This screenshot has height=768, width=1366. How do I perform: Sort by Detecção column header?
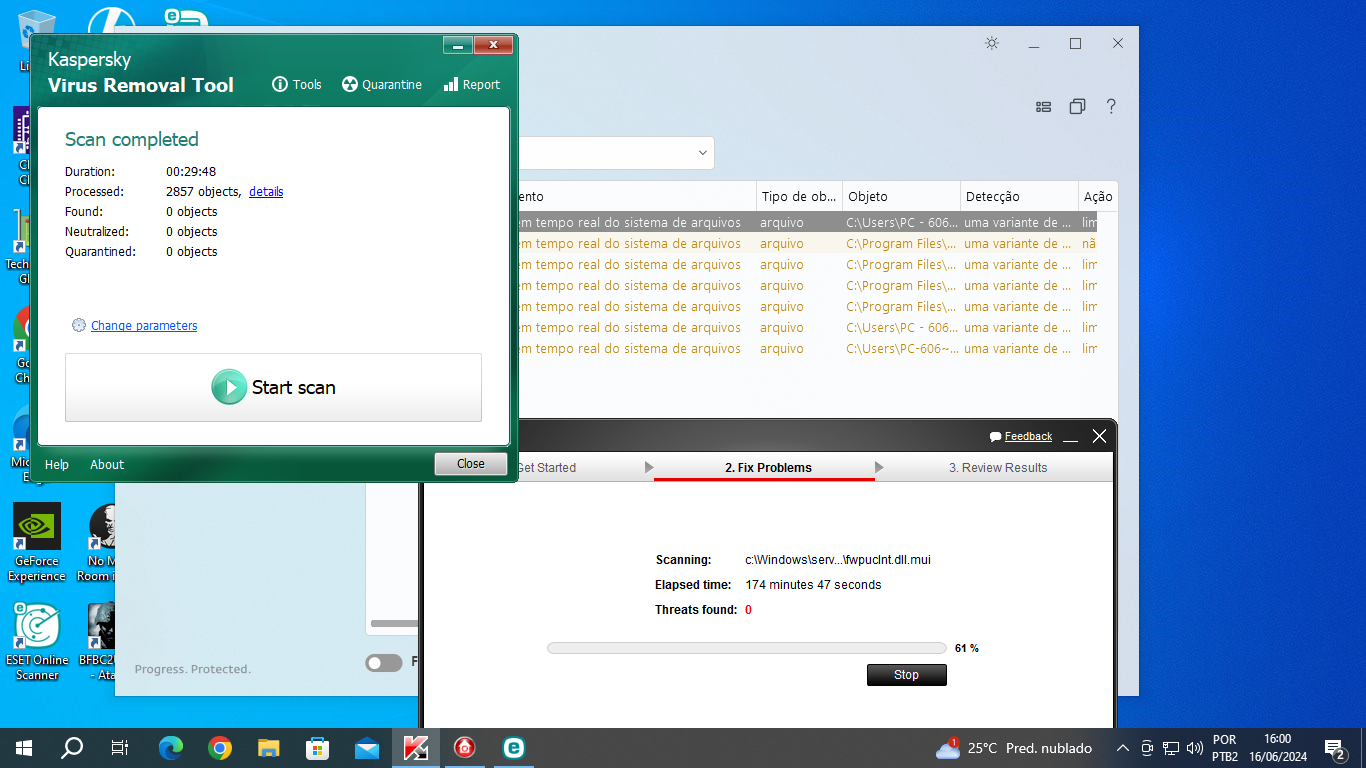click(x=1020, y=196)
